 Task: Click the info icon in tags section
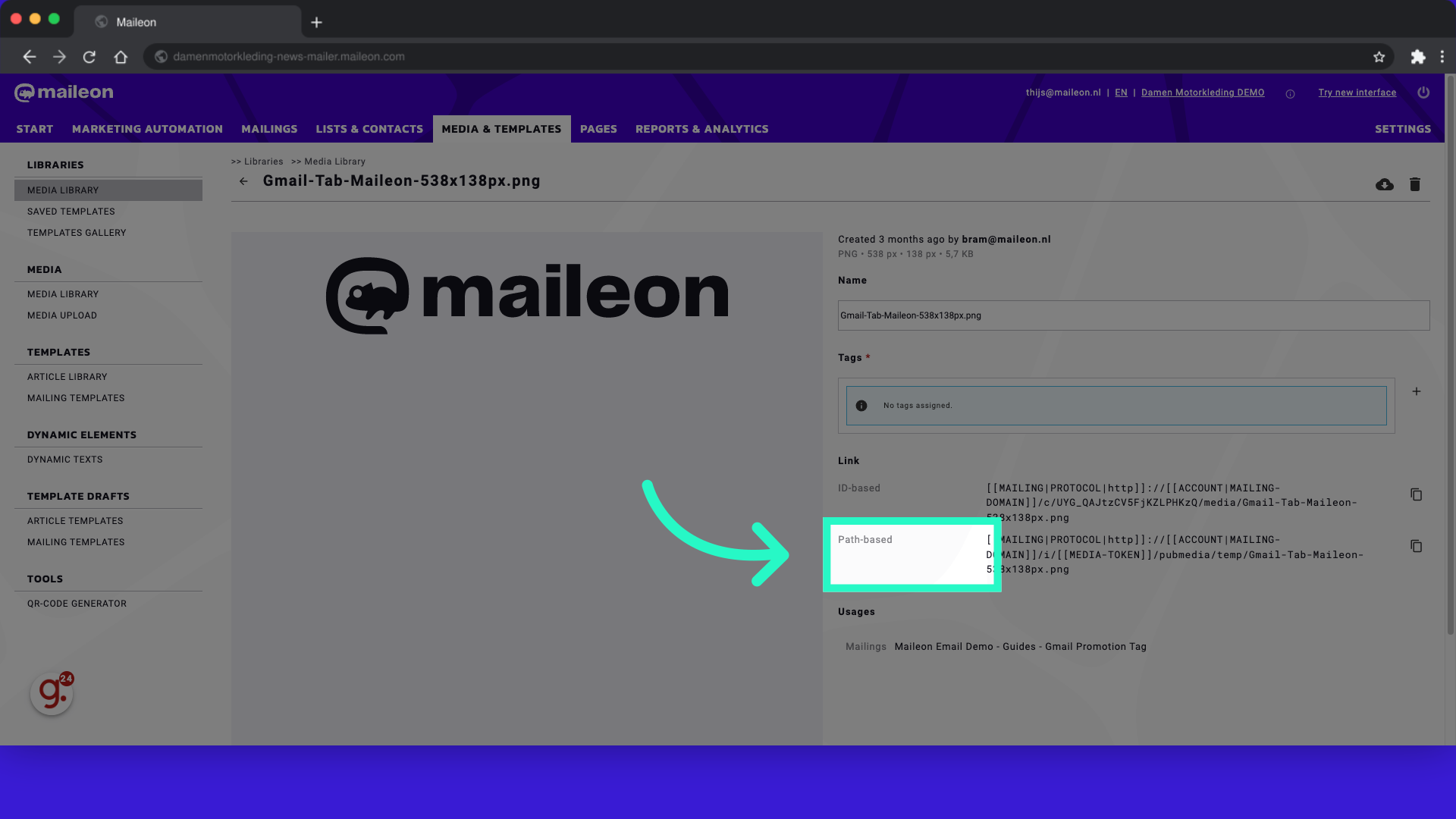pyautogui.click(x=861, y=405)
